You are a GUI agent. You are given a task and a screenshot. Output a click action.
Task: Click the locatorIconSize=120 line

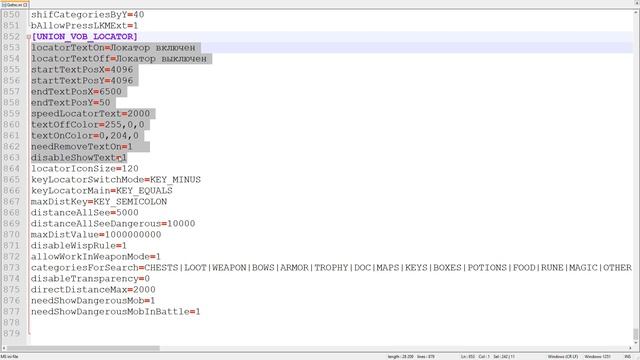coord(84,169)
